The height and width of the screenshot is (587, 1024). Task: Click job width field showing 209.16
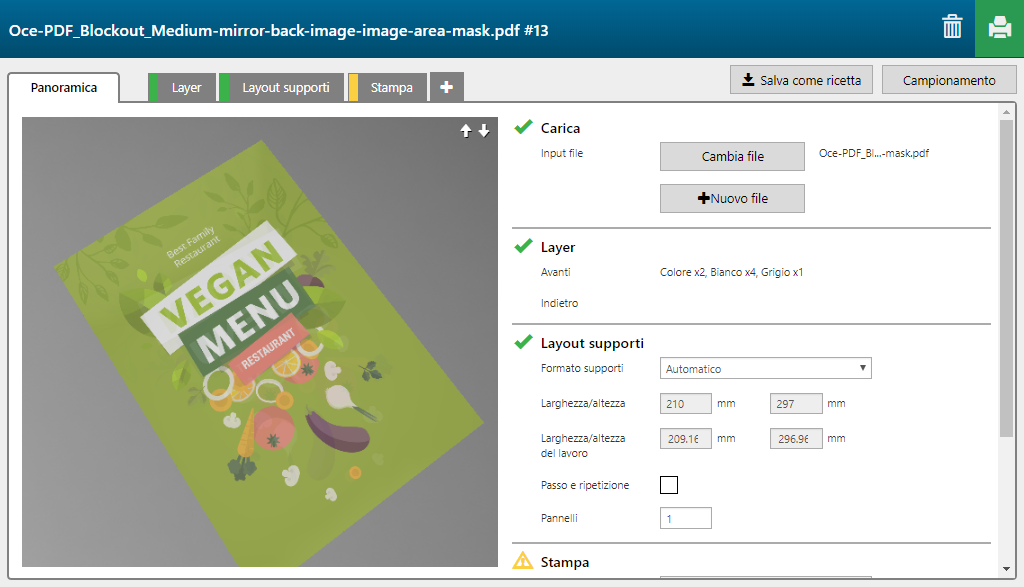686,439
